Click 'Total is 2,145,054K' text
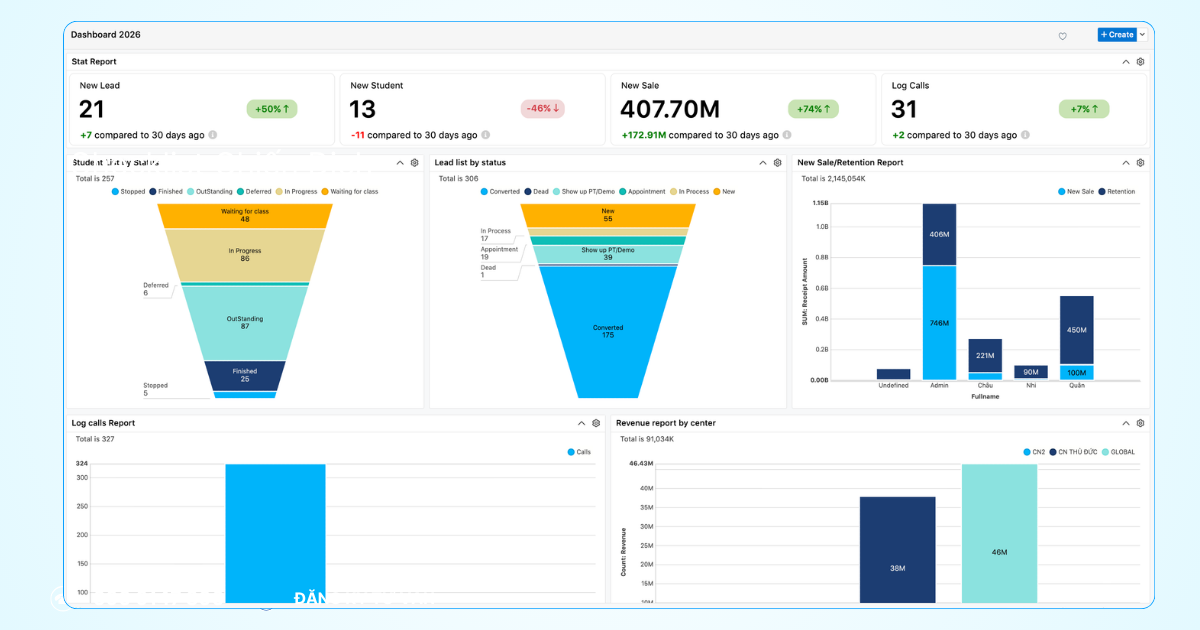1200x630 pixels. [x=834, y=178]
